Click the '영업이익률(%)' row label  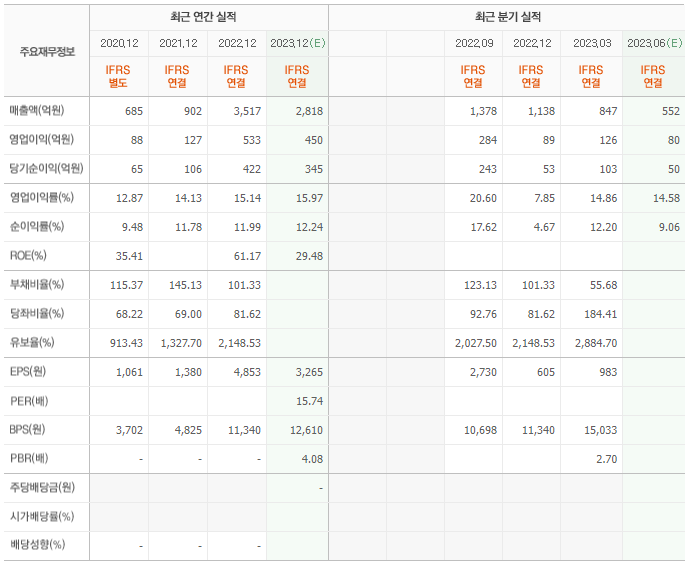[42, 198]
